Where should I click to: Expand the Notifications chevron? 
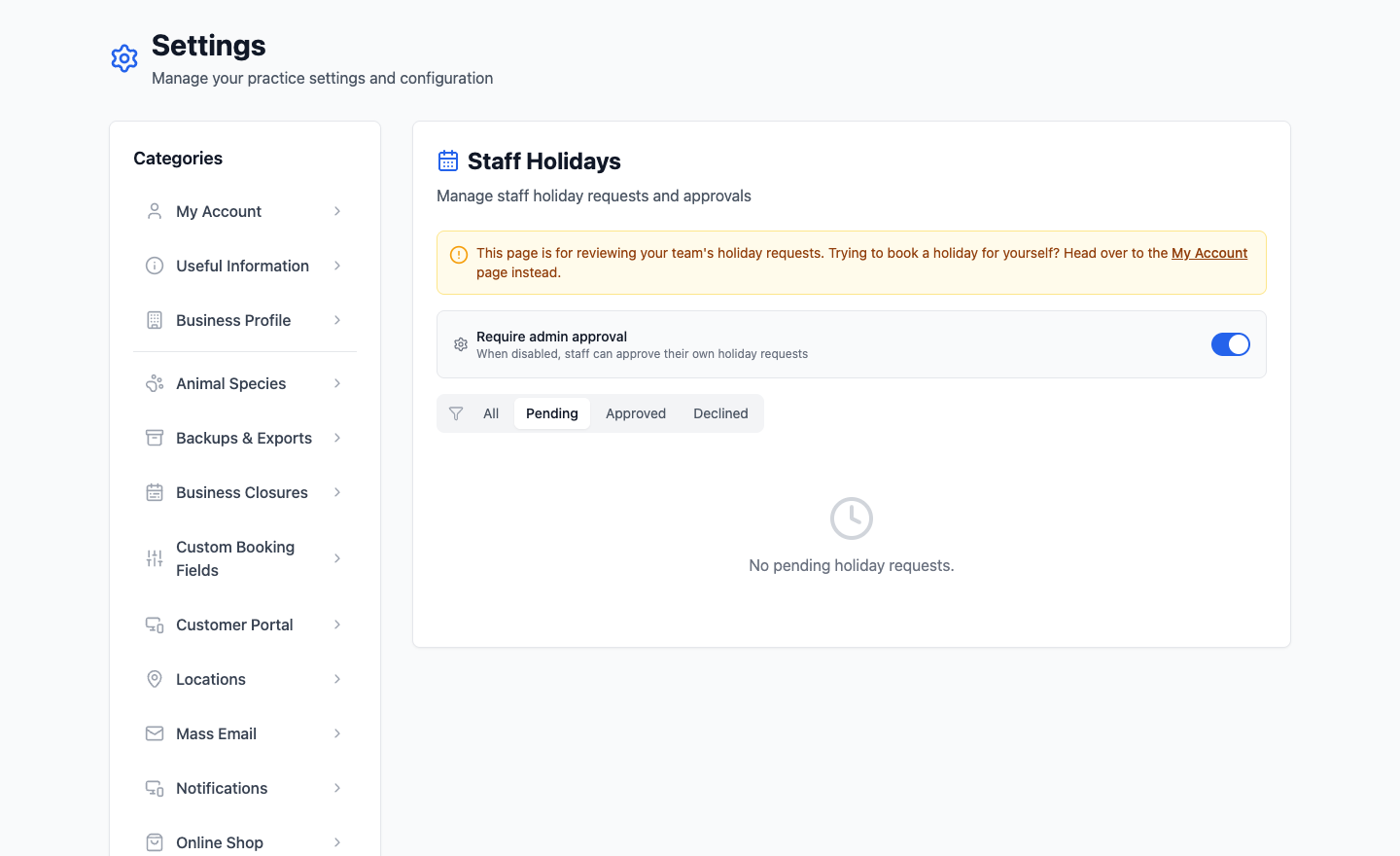[337, 788]
